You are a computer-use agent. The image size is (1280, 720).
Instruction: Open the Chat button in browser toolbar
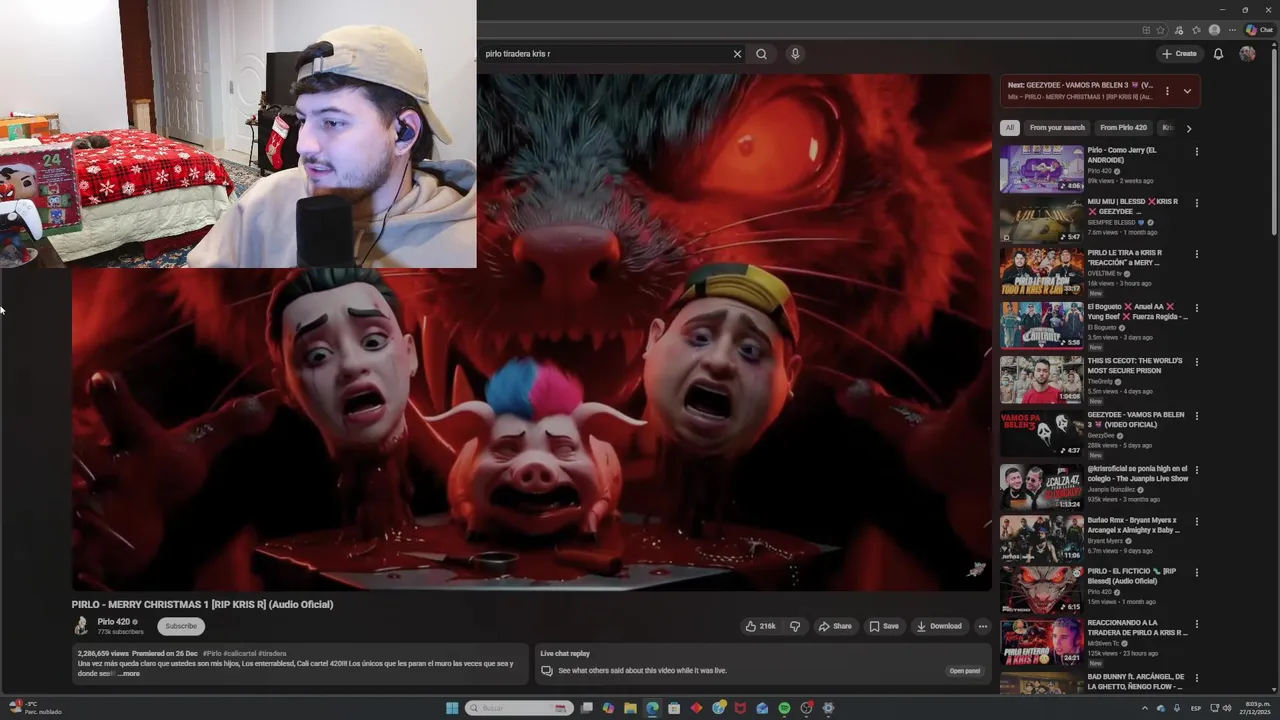coord(1259,30)
